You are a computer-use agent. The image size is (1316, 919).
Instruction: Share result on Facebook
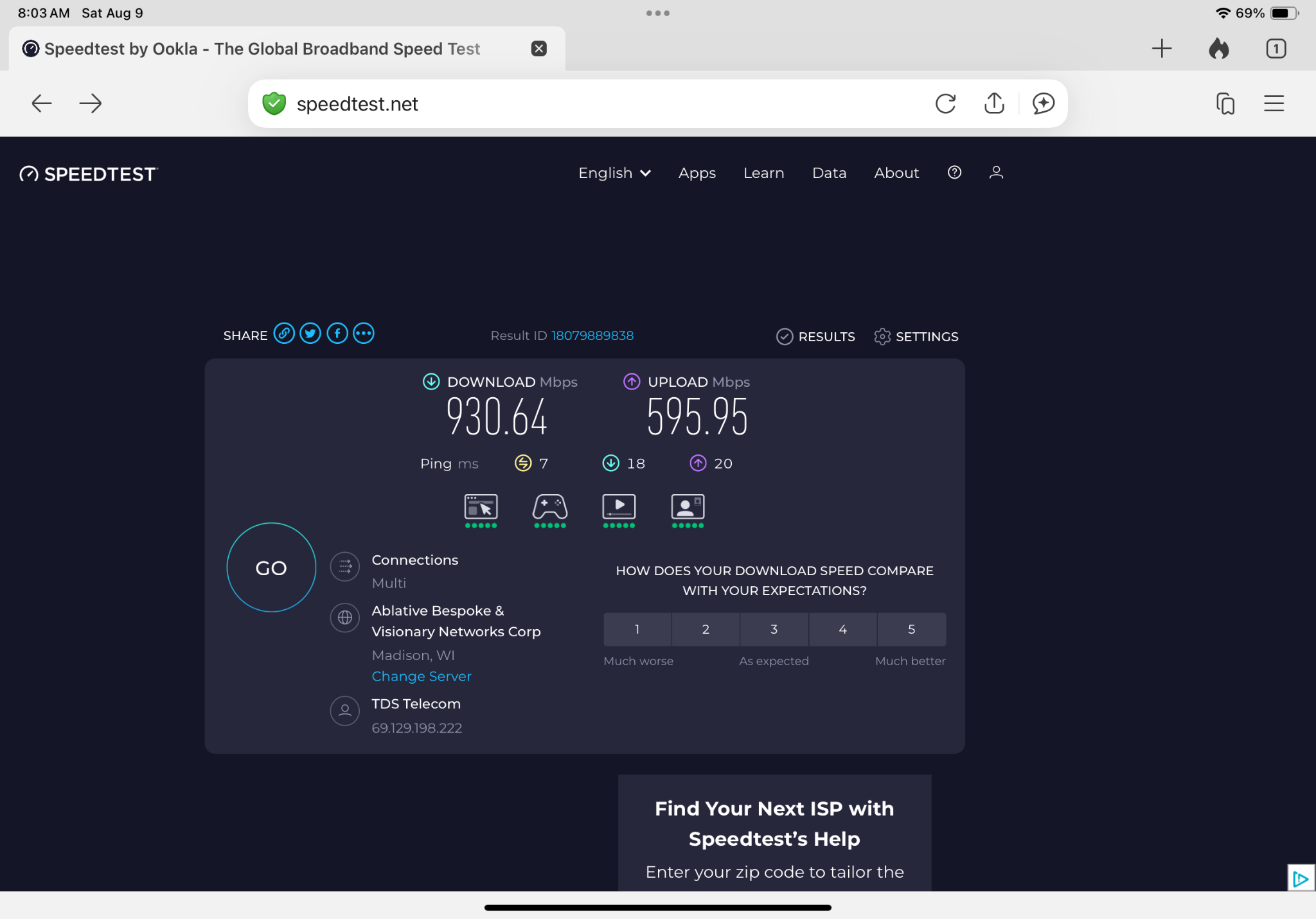click(x=337, y=334)
